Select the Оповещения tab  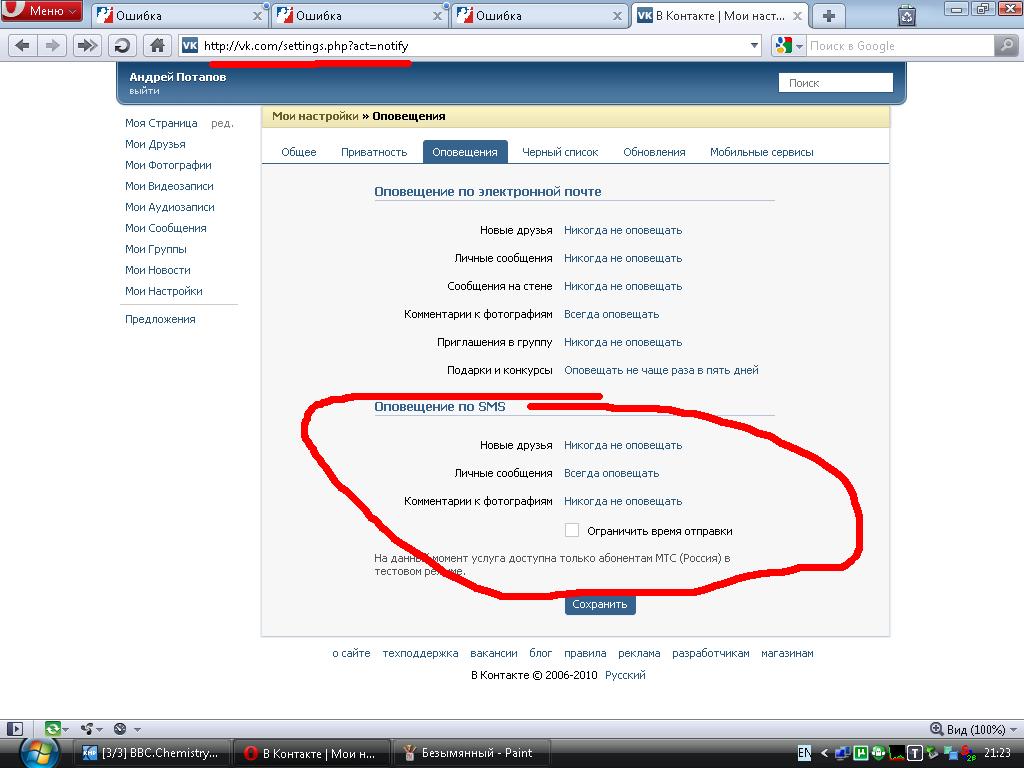point(465,152)
